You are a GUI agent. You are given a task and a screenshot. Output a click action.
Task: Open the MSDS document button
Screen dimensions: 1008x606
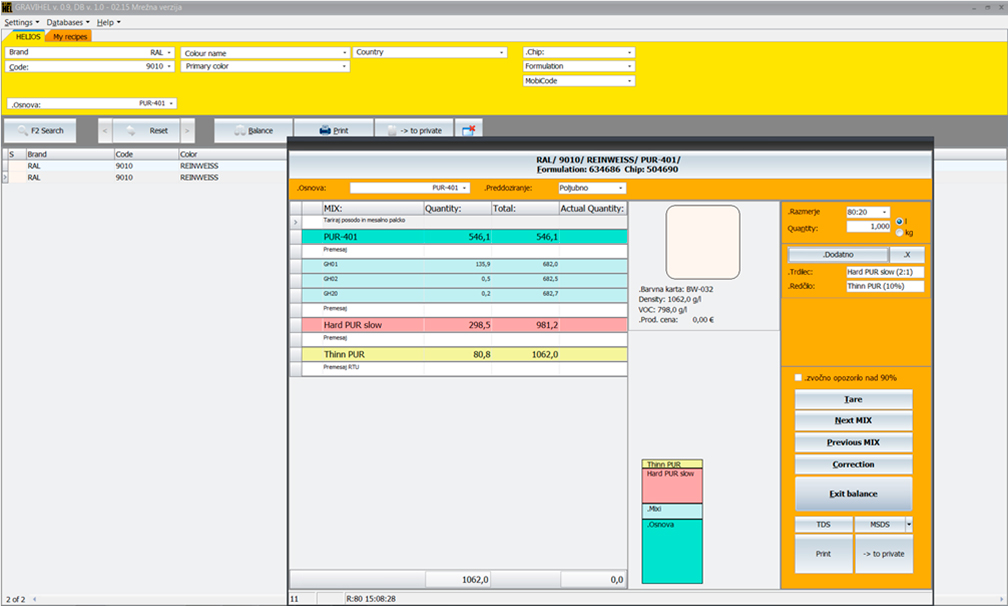879,525
